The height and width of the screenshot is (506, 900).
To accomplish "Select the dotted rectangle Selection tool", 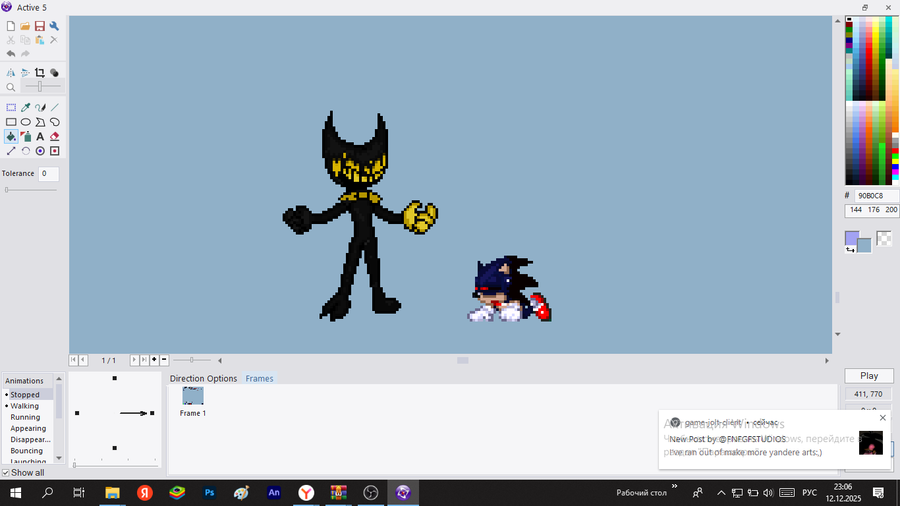I will click(x=11, y=107).
